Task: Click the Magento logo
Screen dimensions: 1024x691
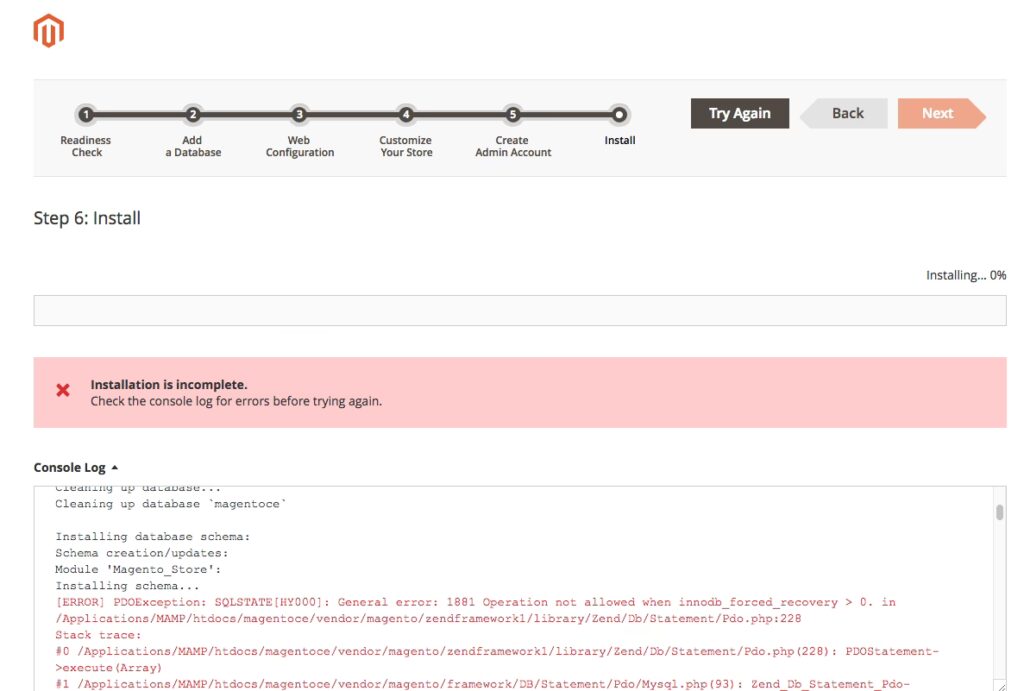Action: 48,31
